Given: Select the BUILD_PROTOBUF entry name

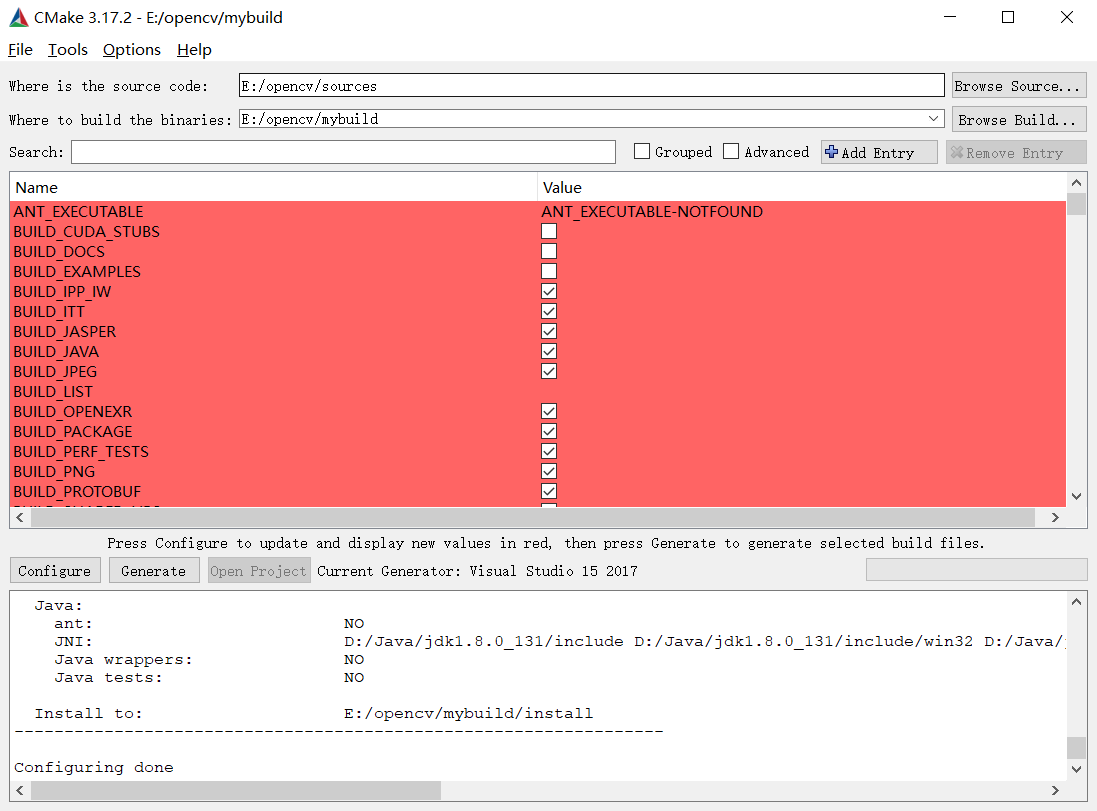Looking at the screenshot, I should (x=77, y=491).
